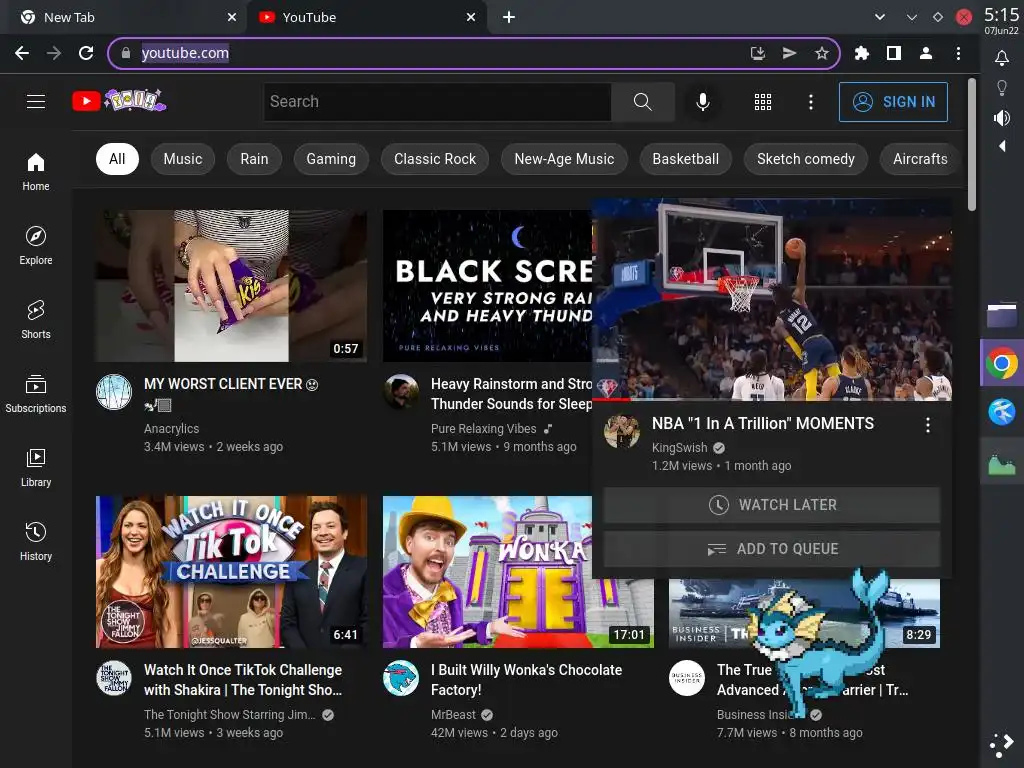The image size is (1024, 768).
Task: Close the YouTube tab
Action: 471,17
